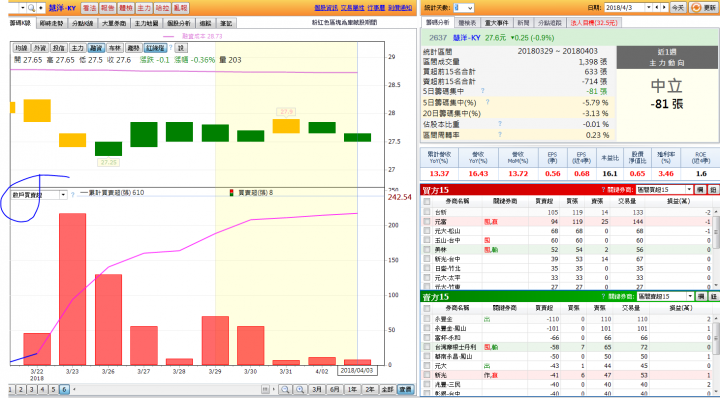Switch to the 大量券商 tab
This screenshot has width=720, height=398.
[x=114, y=23]
